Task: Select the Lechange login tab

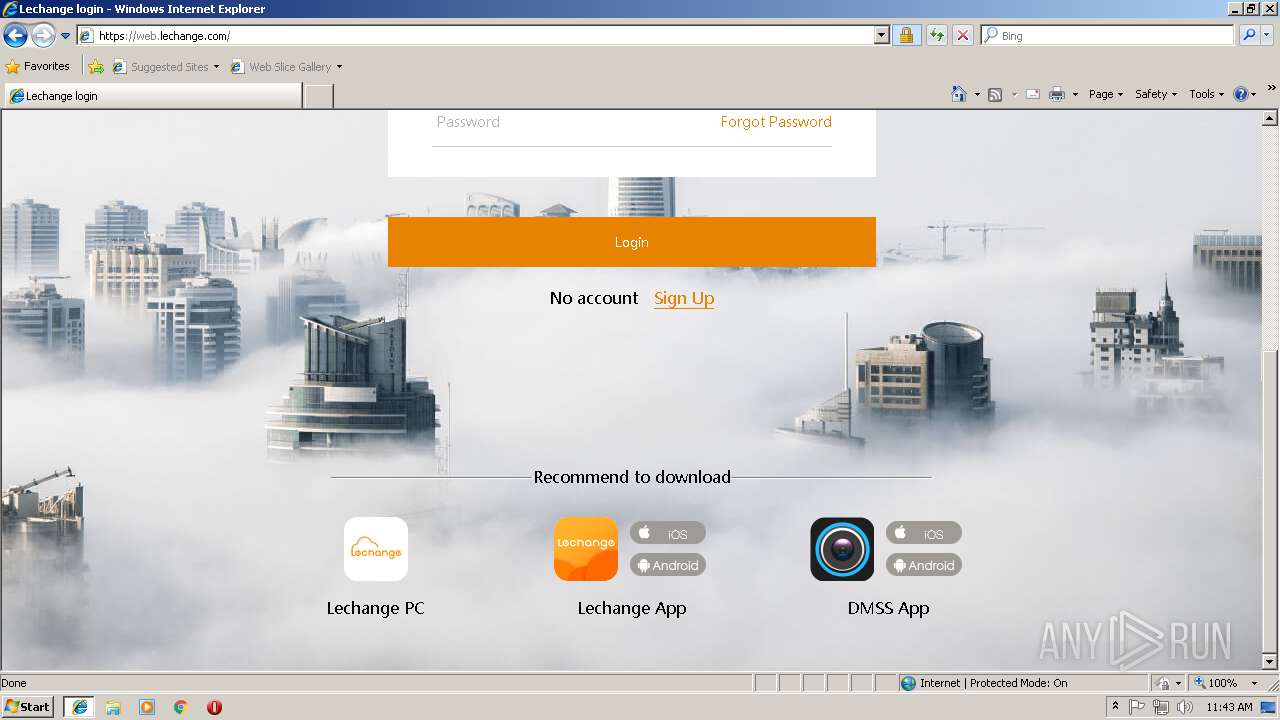Action: [152, 96]
